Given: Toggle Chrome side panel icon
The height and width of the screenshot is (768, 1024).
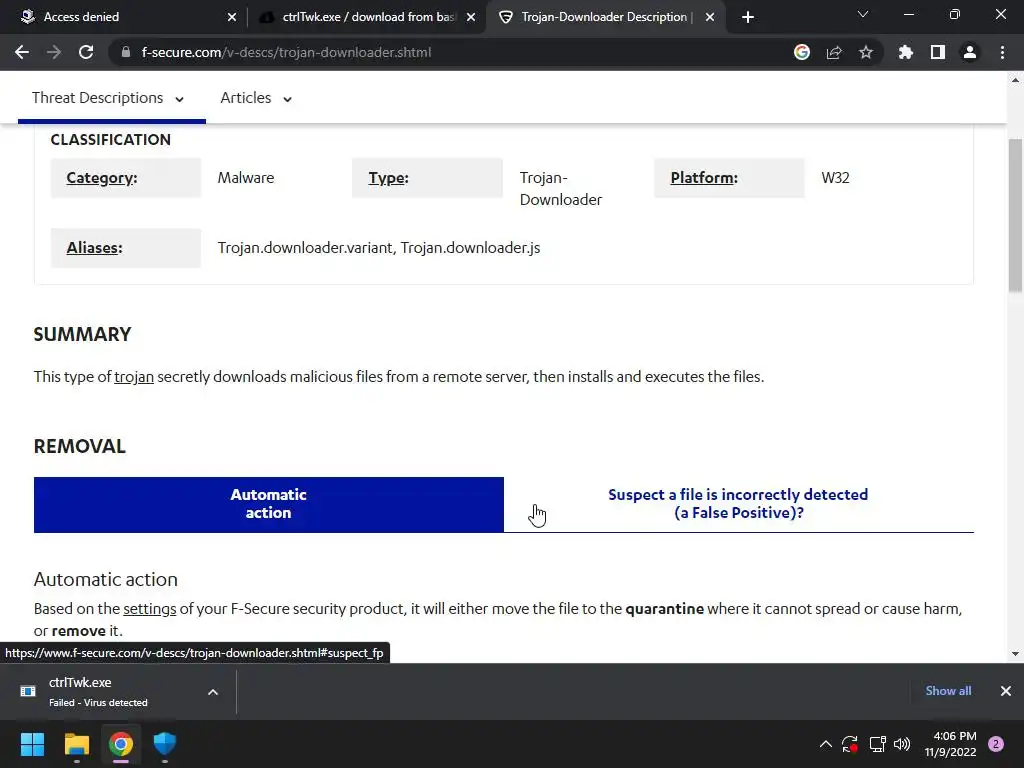Looking at the screenshot, I should tap(938, 52).
